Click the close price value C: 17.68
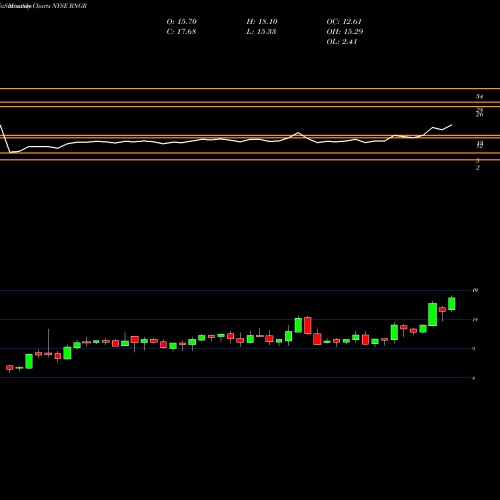The image size is (500, 500). pos(181,32)
